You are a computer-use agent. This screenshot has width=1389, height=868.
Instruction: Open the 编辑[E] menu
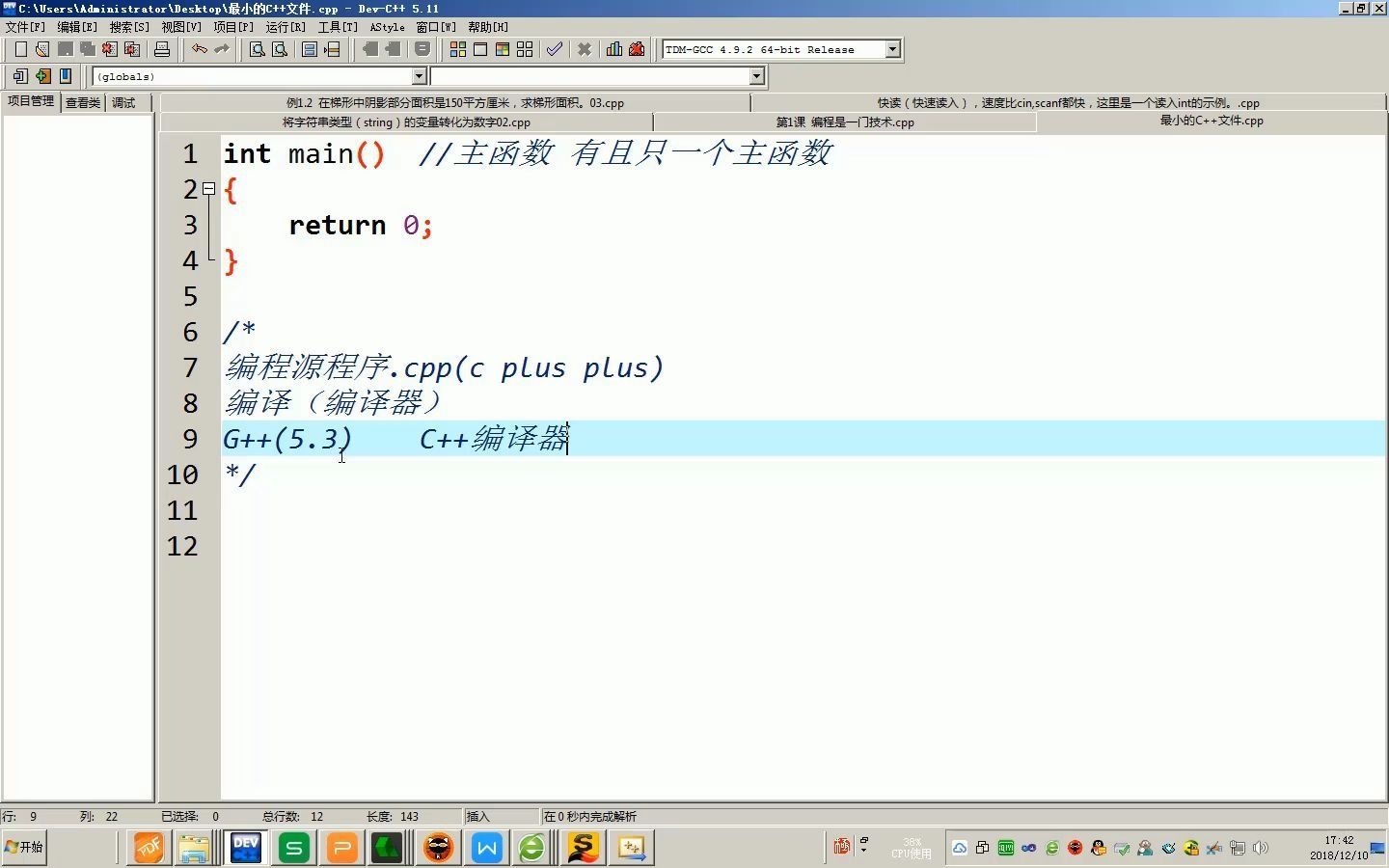(77, 27)
